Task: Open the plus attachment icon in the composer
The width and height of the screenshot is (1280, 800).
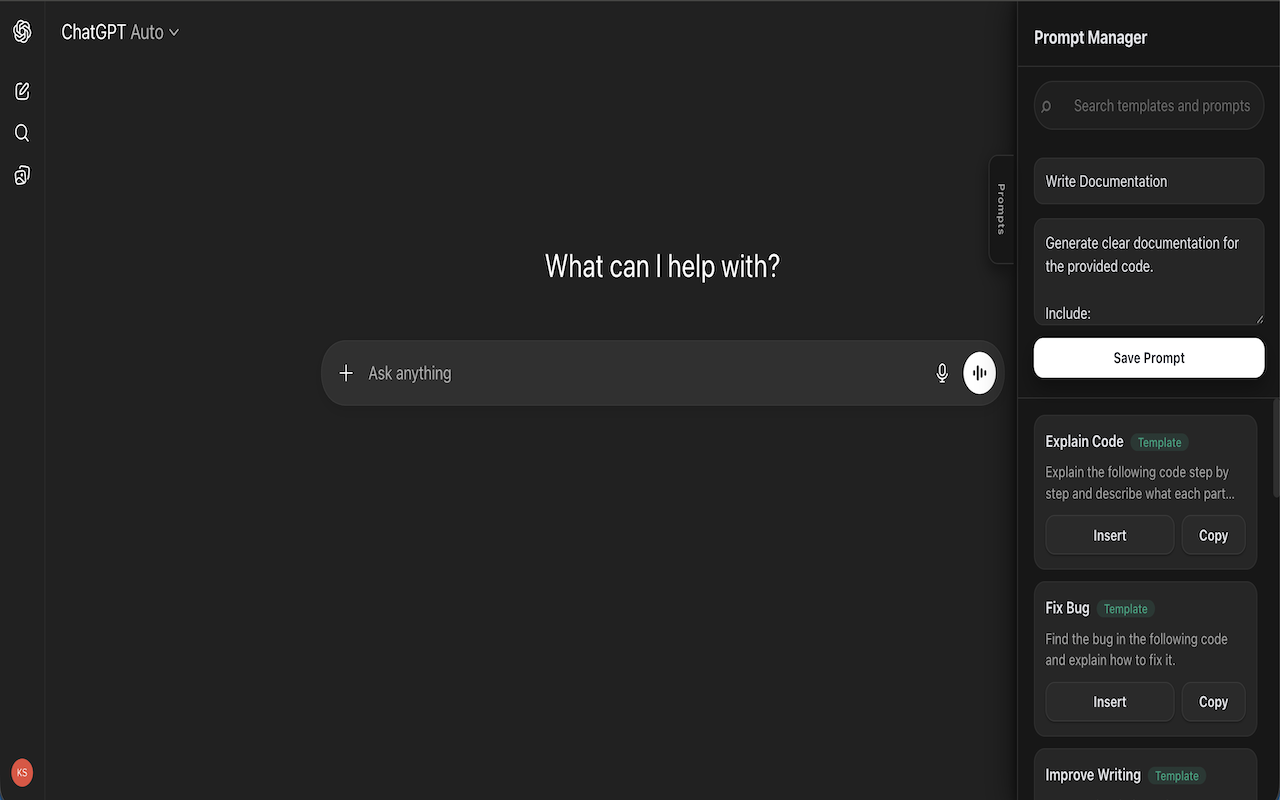Action: 346,372
